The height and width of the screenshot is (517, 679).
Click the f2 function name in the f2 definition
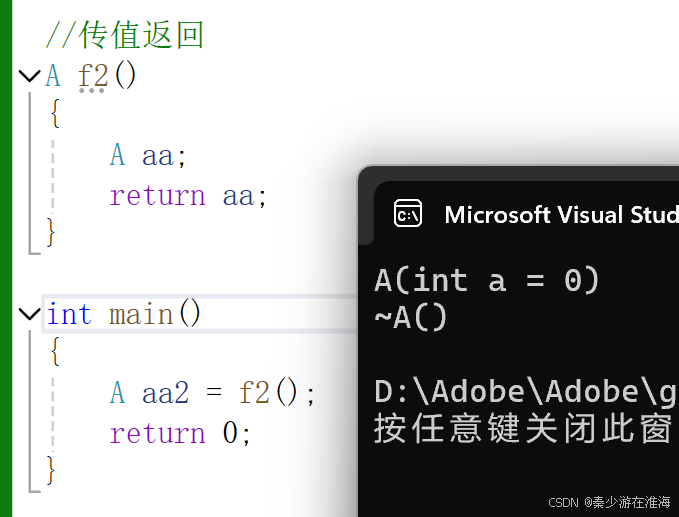(93, 76)
